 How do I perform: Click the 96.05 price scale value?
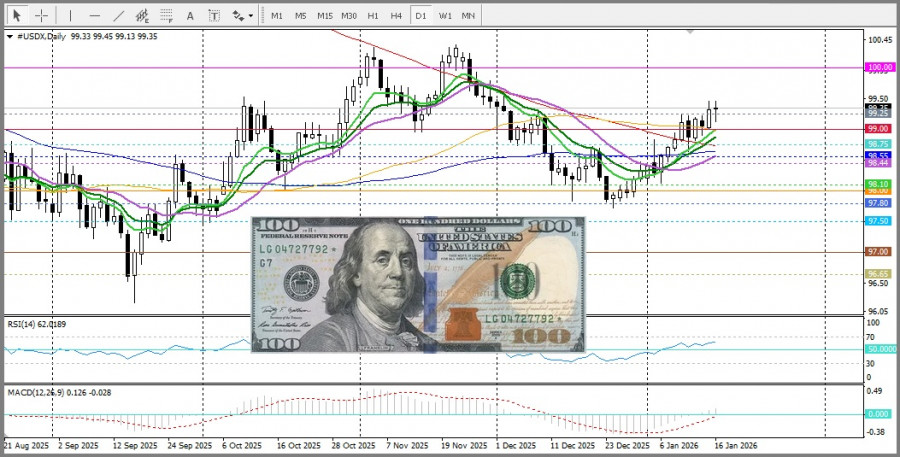[x=879, y=311]
